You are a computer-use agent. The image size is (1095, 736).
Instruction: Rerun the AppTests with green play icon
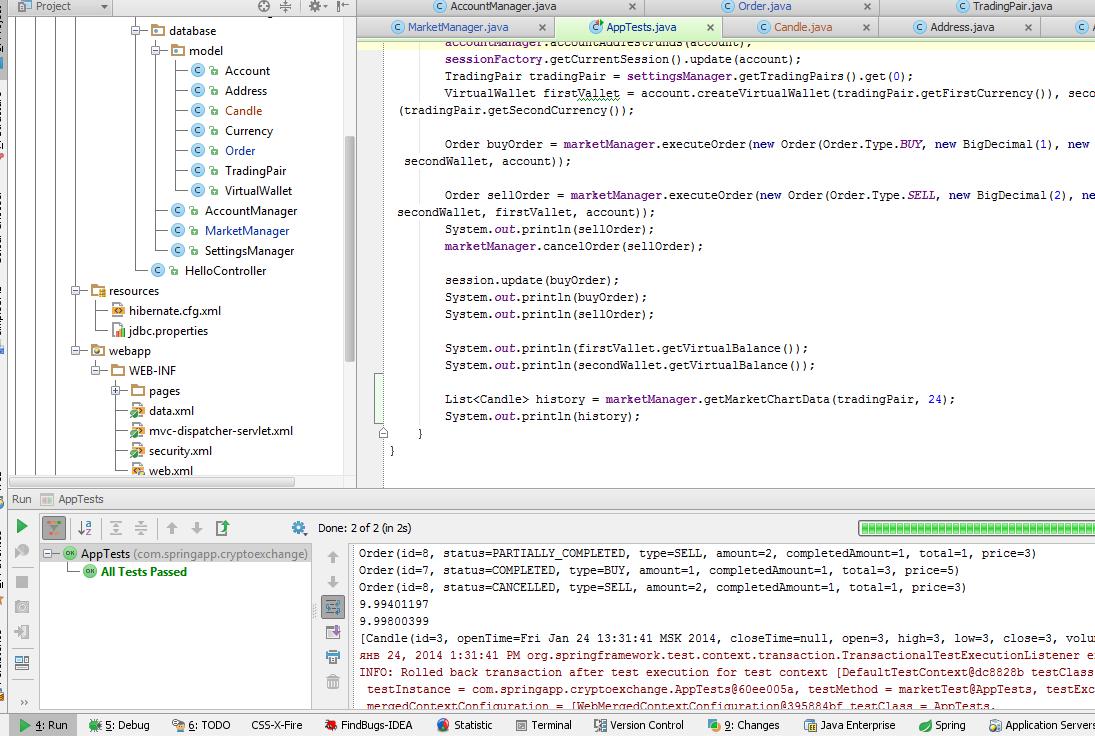point(22,526)
